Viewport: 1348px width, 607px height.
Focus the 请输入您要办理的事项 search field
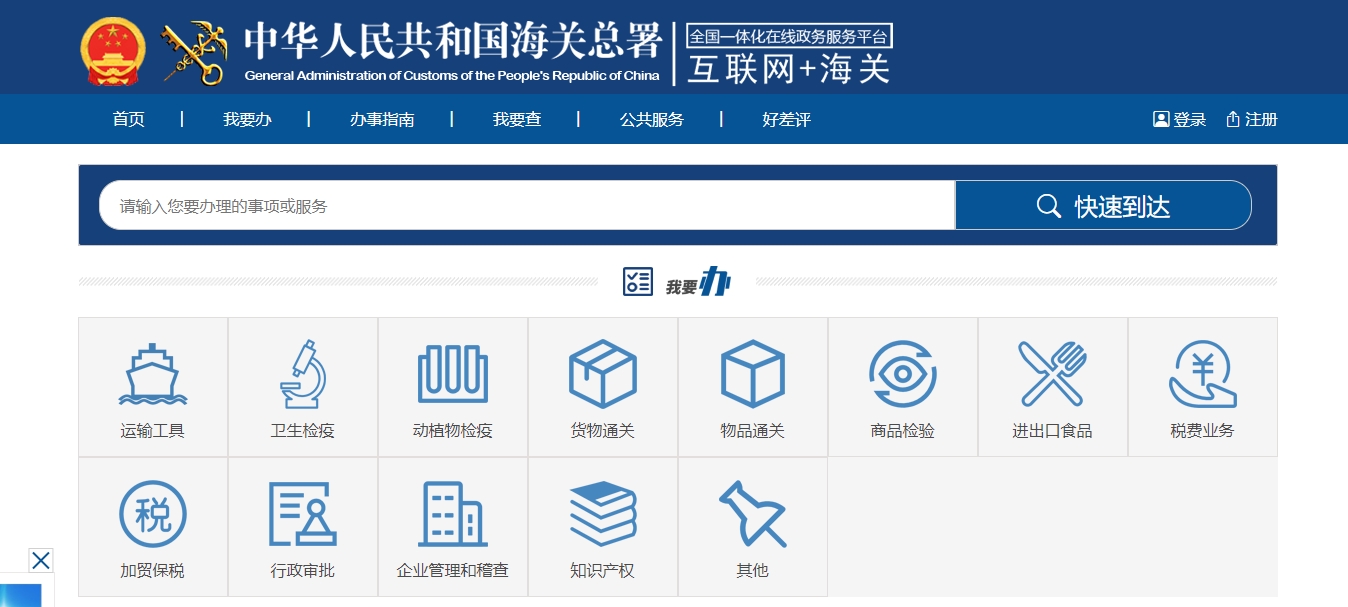click(527, 206)
